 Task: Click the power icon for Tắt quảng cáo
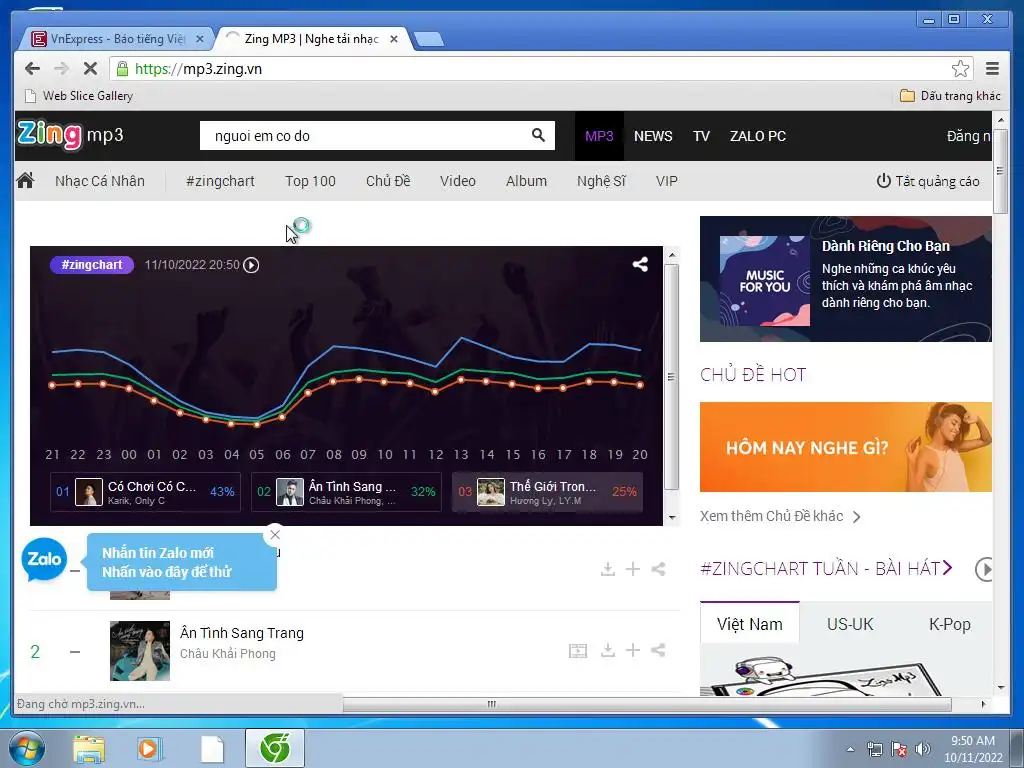(x=884, y=181)
